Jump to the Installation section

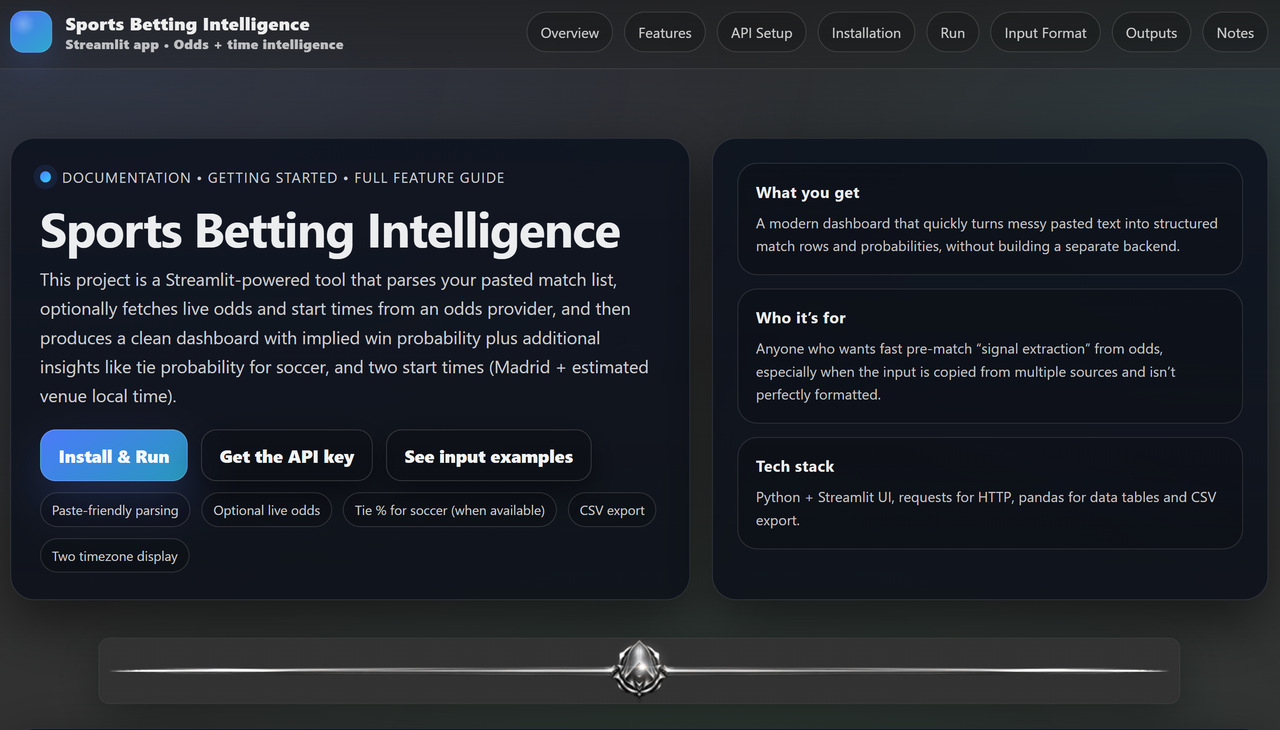pyautogui.click(x=866, y=33)
